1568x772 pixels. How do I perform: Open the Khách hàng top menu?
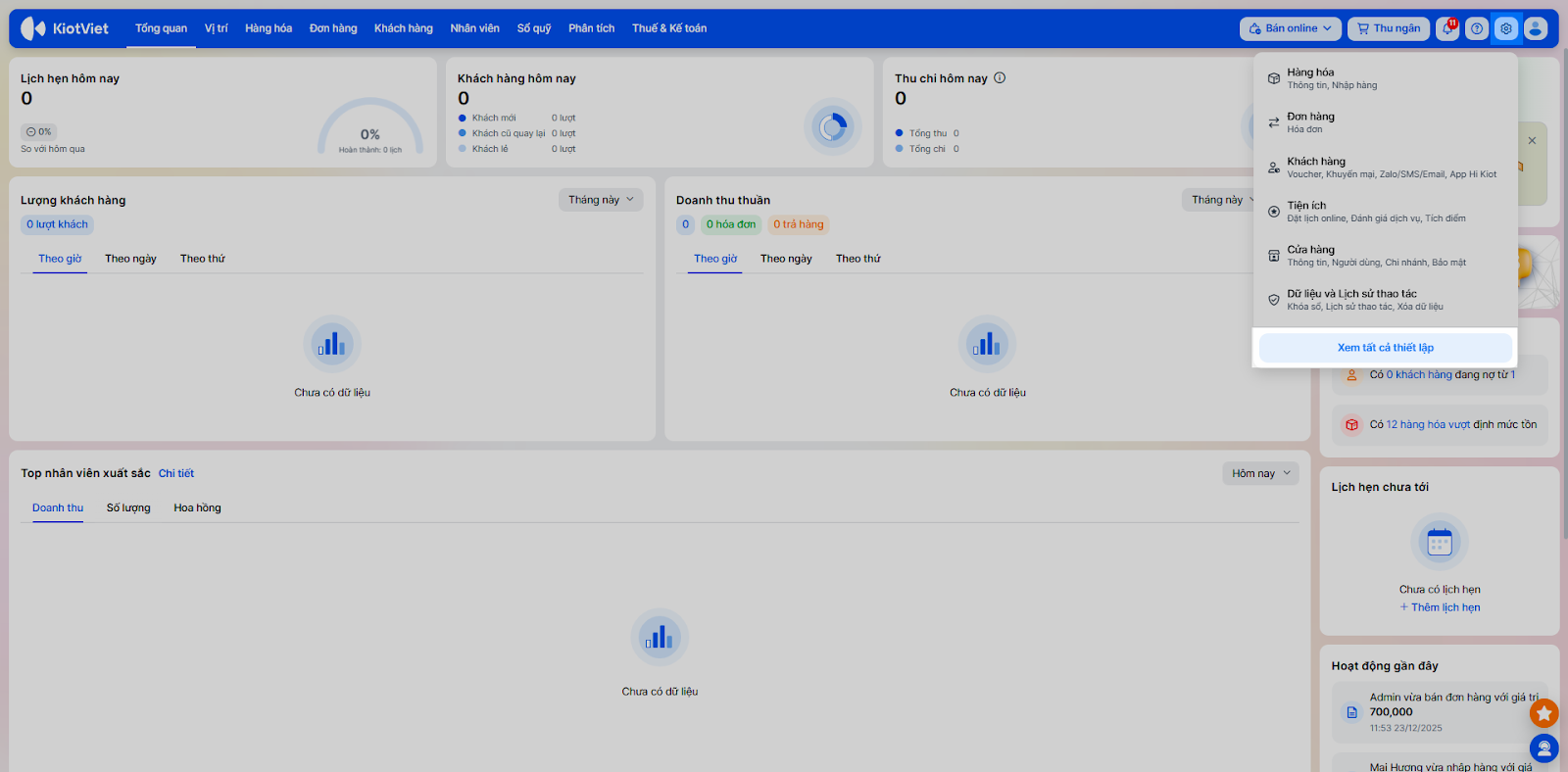click(404, 28)
